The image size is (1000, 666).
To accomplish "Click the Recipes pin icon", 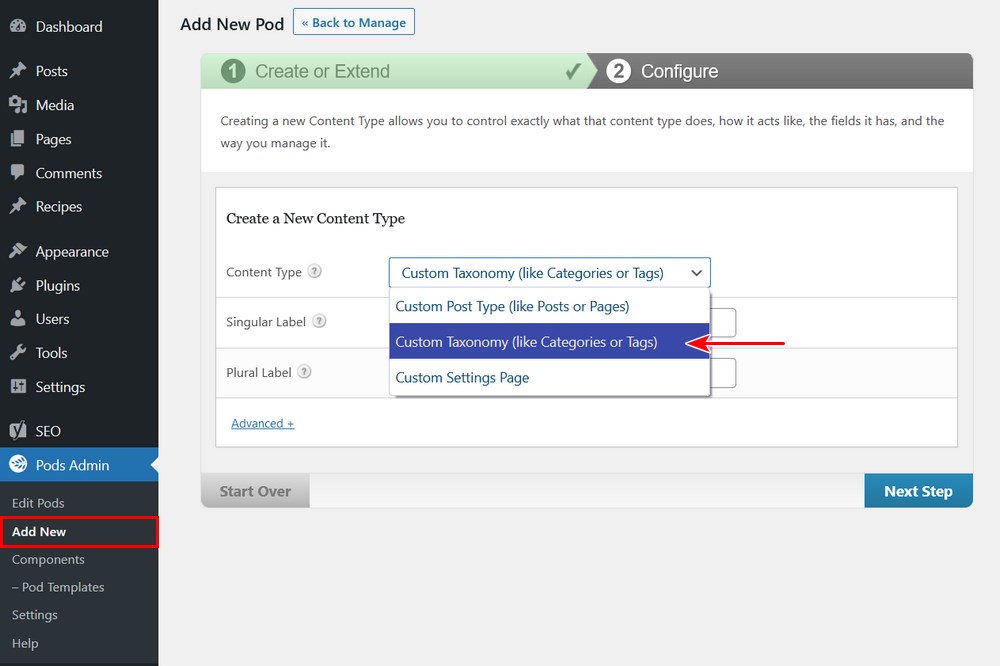I will (18, 205).
